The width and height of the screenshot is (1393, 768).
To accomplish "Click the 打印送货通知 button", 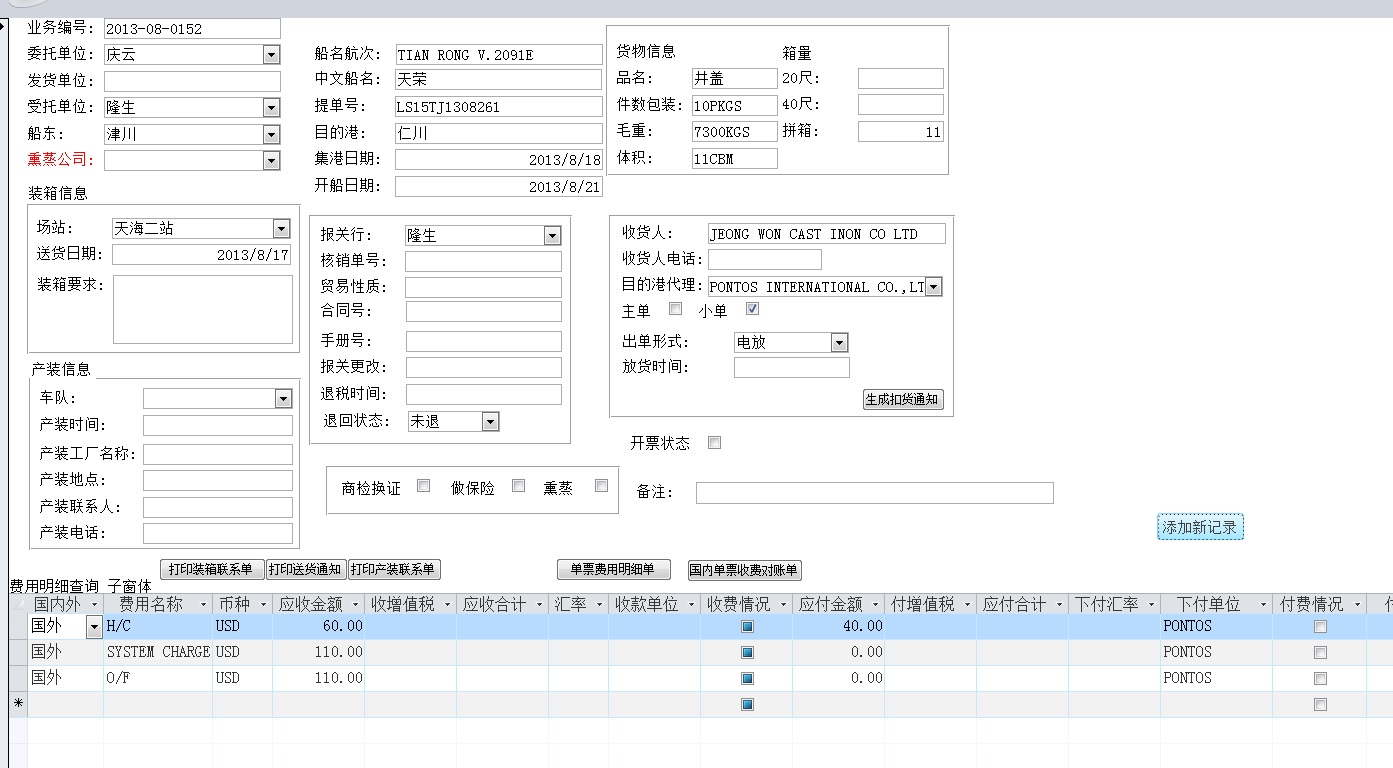I will [x=305, y=570].
